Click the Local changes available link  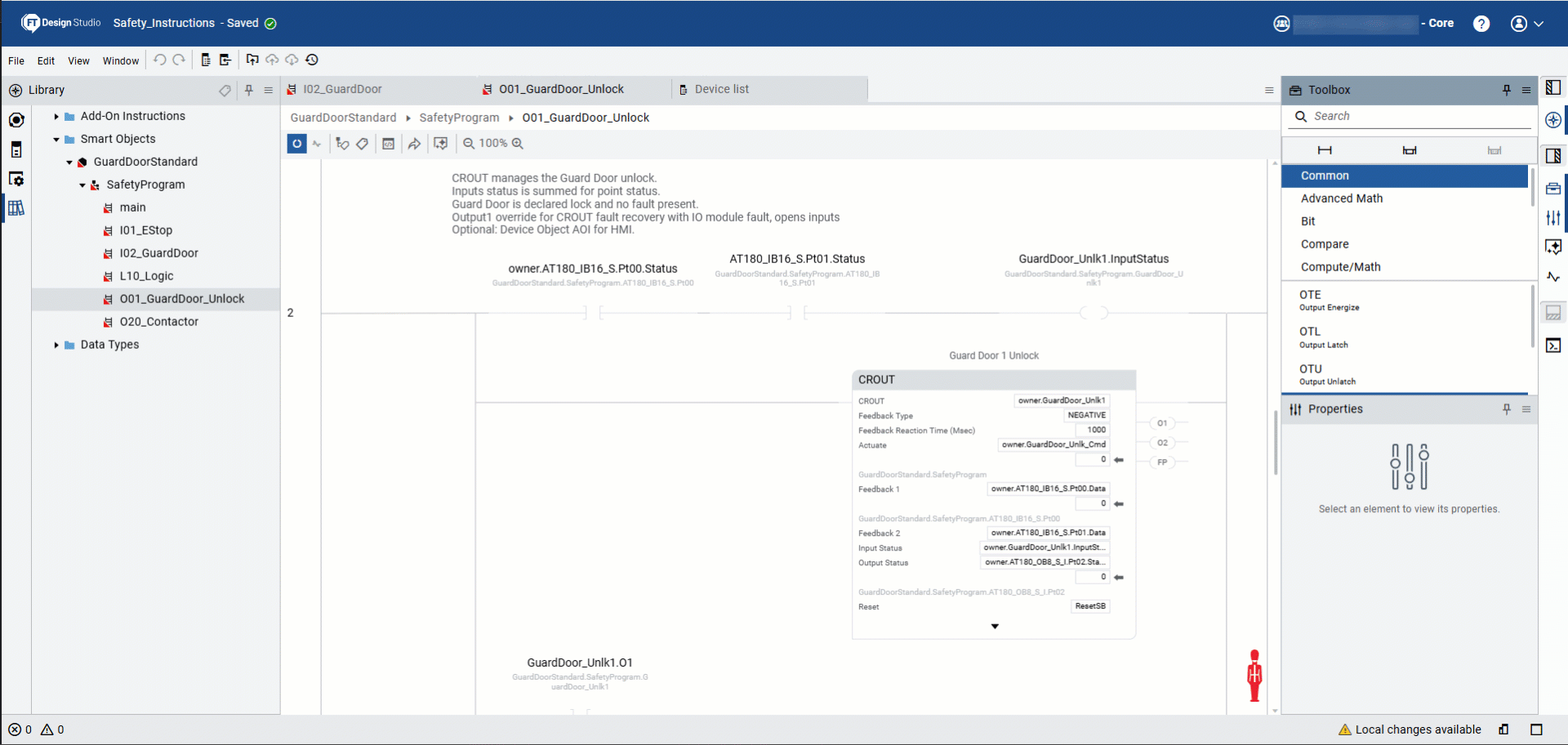(1417, 729)
